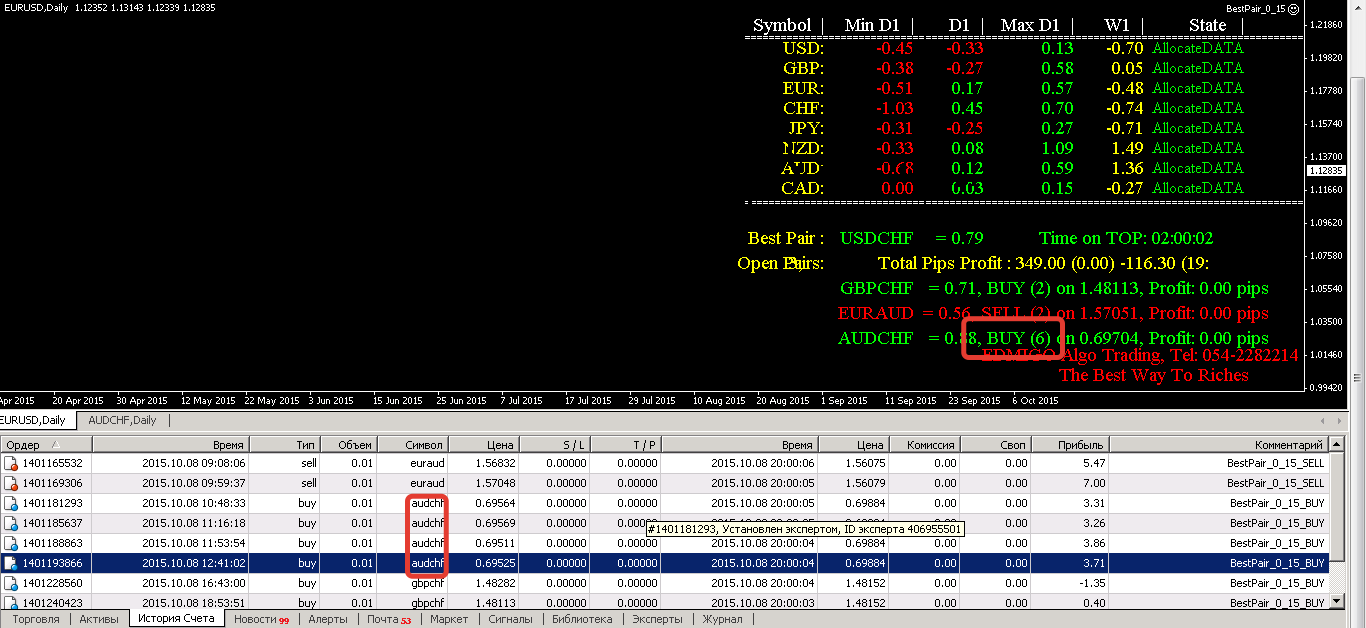Click the order icon of row 1401188863
The image size is (1366, 628).
[11, 543]
